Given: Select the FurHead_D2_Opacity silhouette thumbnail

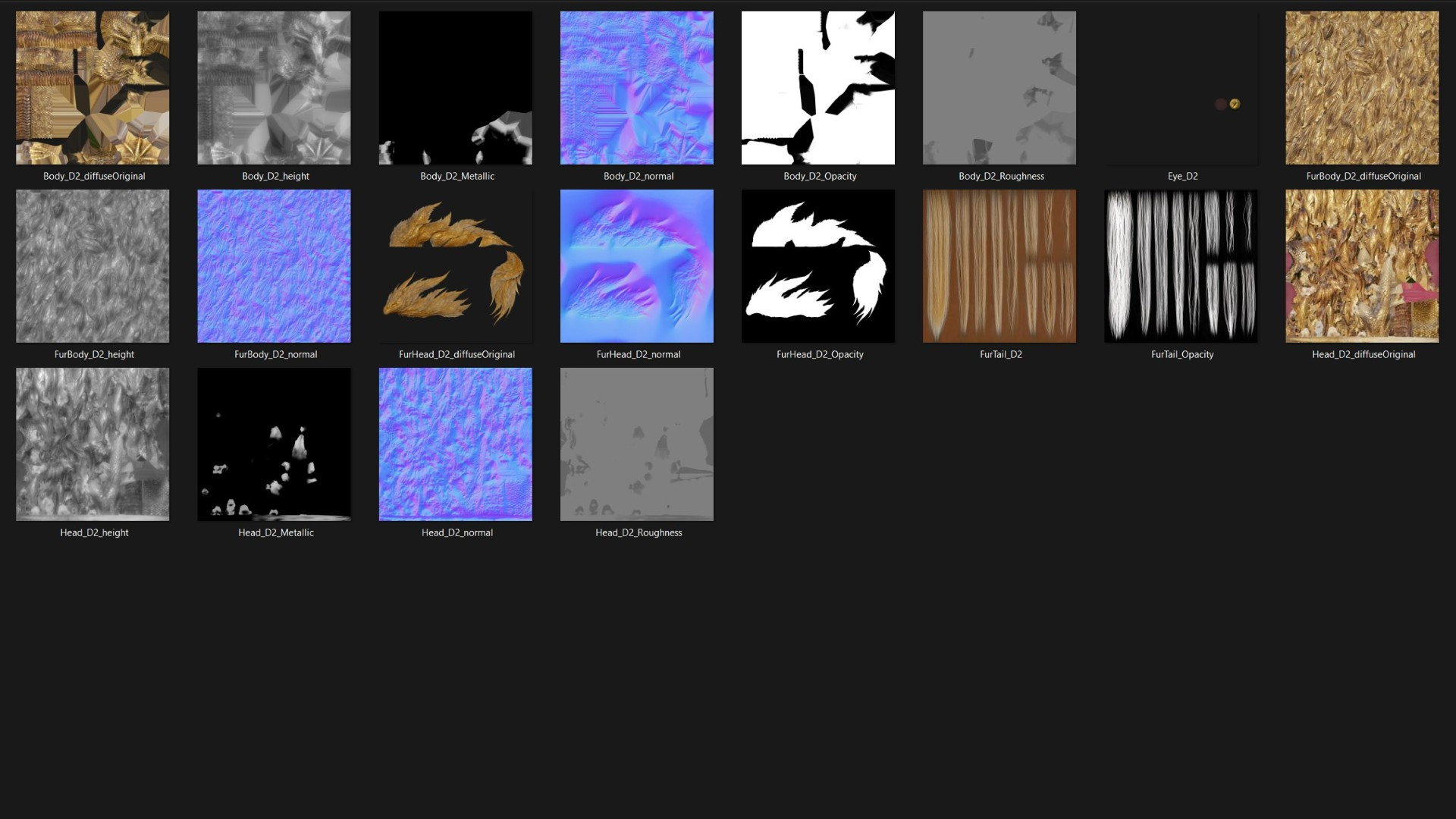Looking at the screenshot, I should [x=817, y=266].
